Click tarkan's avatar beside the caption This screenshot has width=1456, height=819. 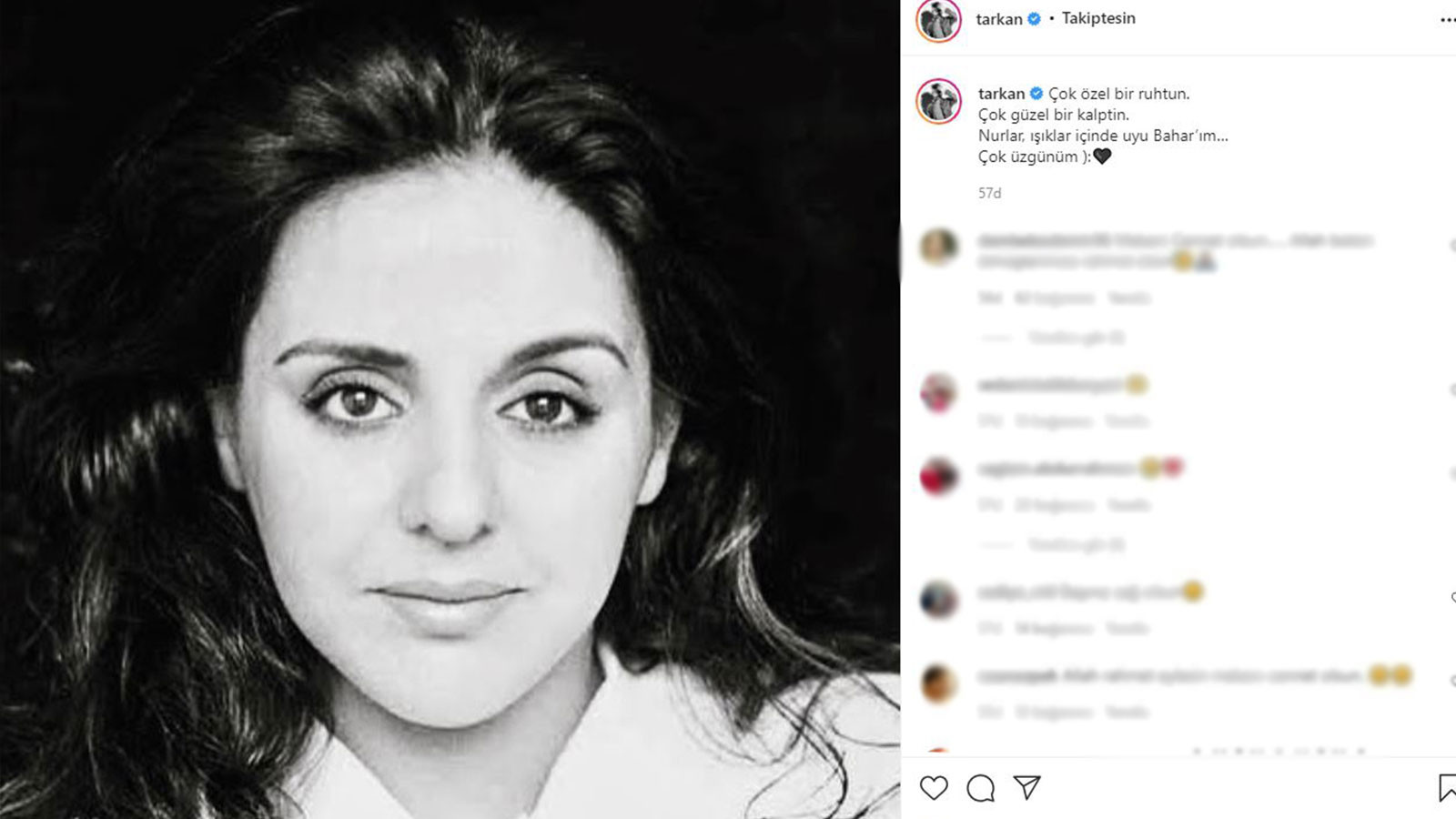tap(938, 101)
